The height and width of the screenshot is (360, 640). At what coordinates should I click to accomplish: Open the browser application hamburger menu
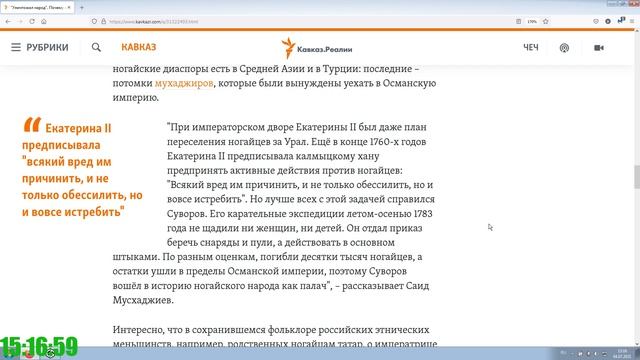tap(632, 21)
